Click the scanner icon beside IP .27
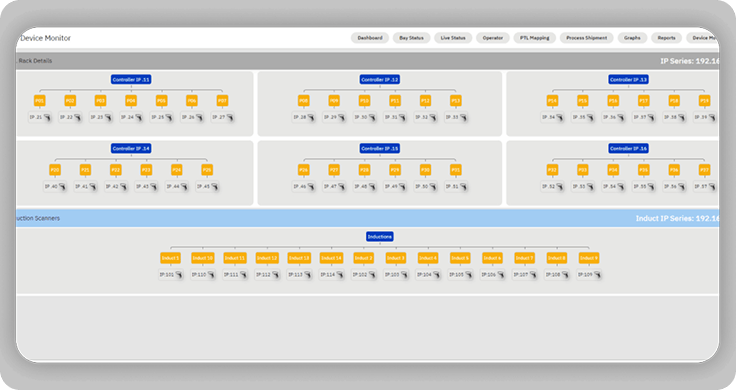The height and width of the screenshot is (390, 736). coord(230,117)
